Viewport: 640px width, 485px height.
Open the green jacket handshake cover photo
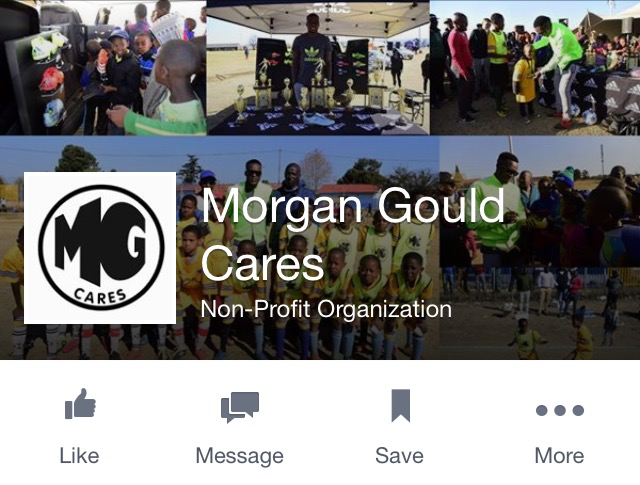pos(535,67)
